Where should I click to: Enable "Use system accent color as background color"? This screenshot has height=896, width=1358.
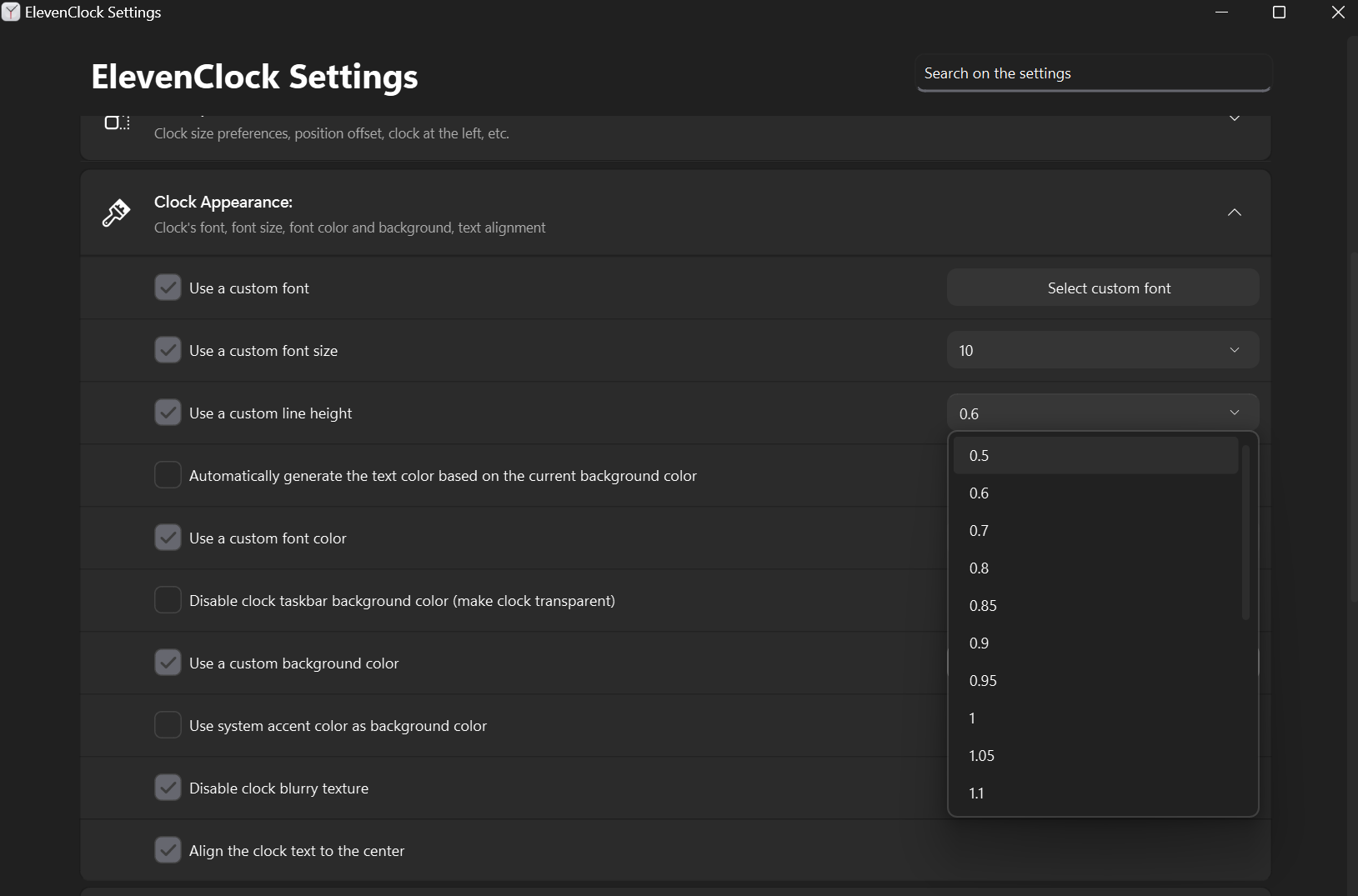click(x=168, y=724)
